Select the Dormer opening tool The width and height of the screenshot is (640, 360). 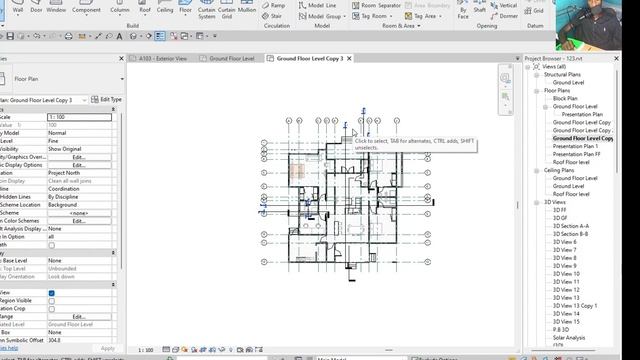tap(504, 16)
